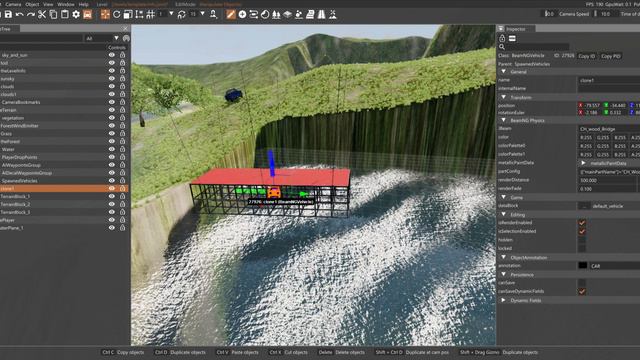Toggle rotation snap icon
640x360 pixels.
coord(182,14)
